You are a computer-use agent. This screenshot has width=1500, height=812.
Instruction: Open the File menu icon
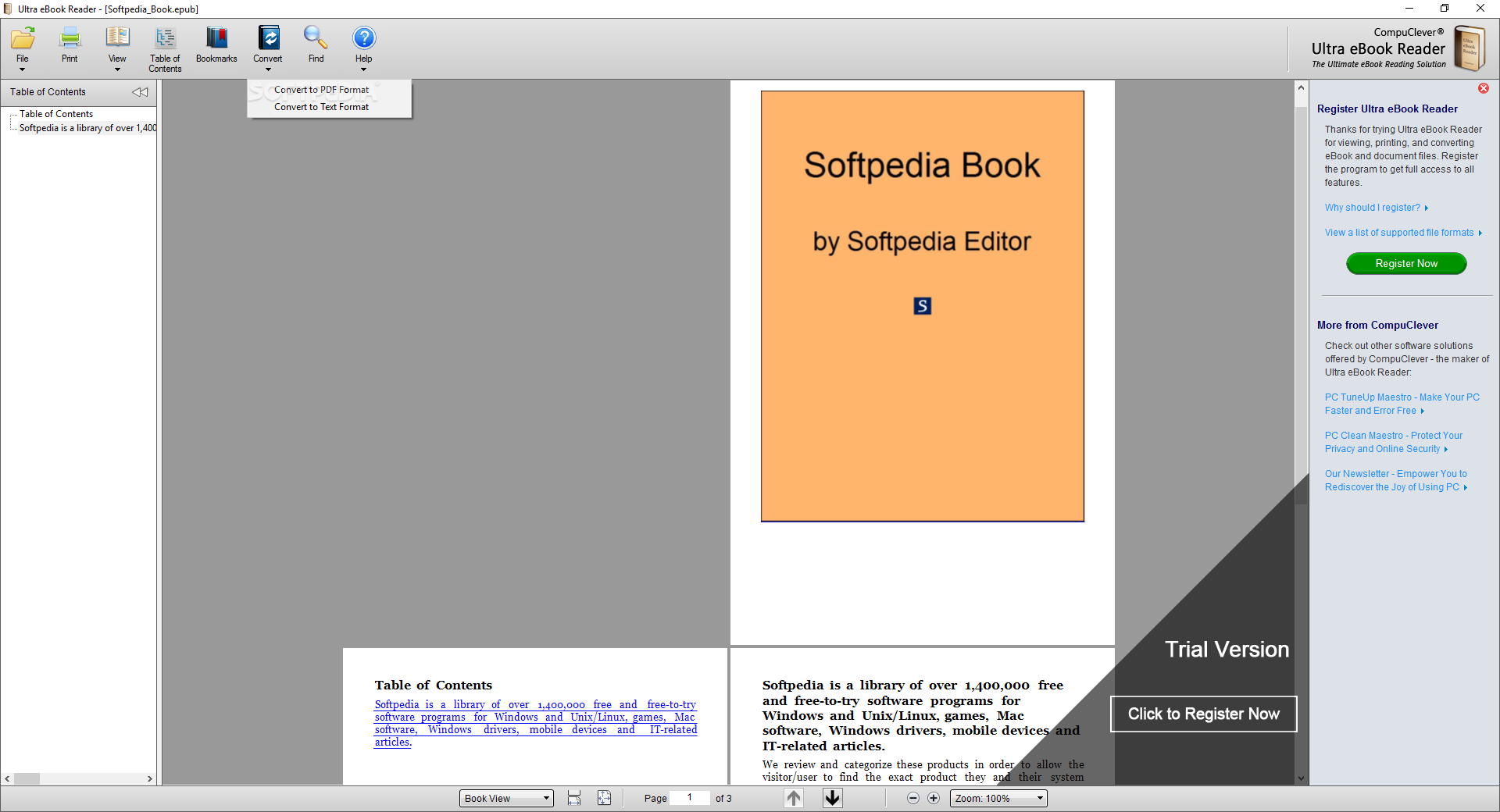23,38
